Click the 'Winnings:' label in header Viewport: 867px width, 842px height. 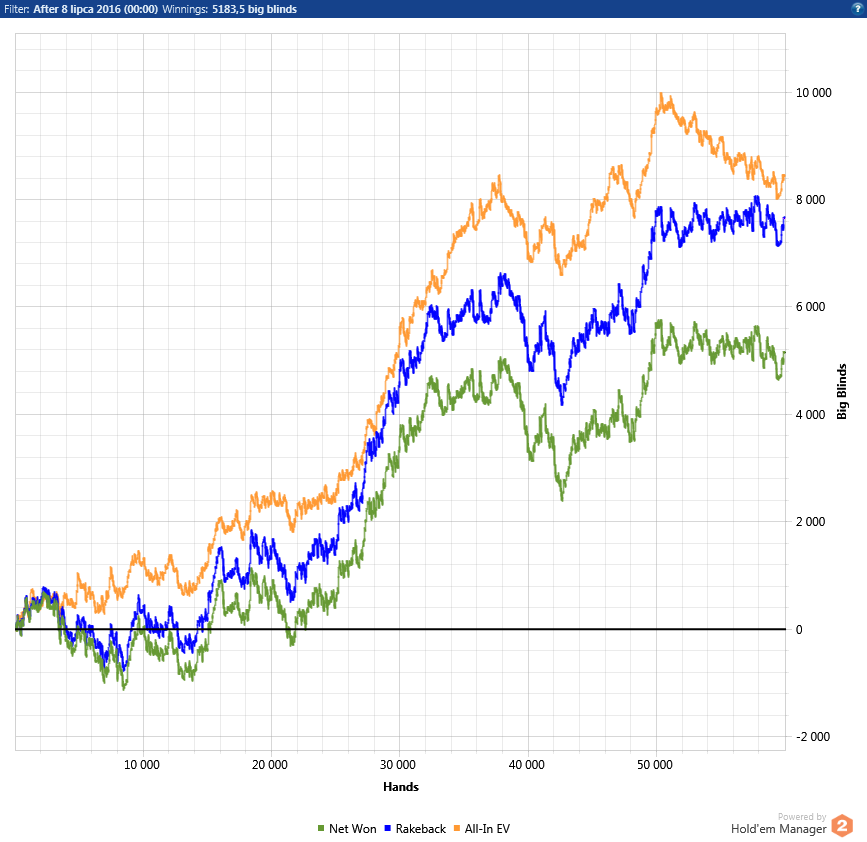[x=185, y=9]
